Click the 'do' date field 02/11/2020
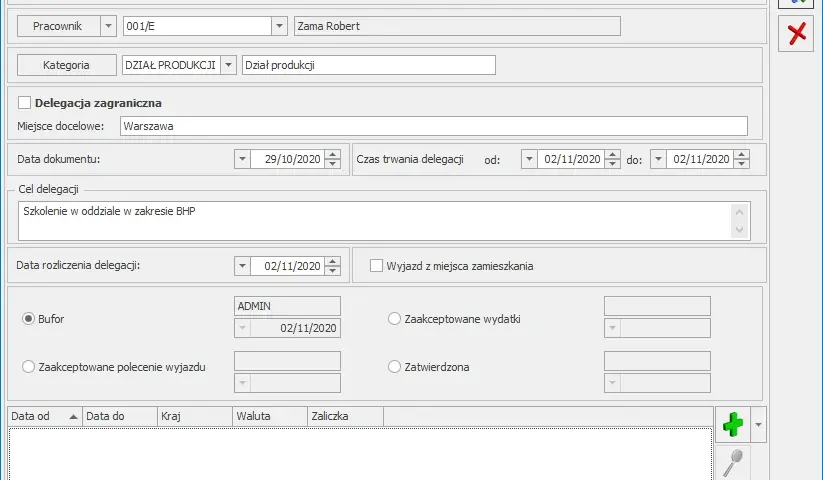This screenshot has height=480, width=823. tap(700, 159)
